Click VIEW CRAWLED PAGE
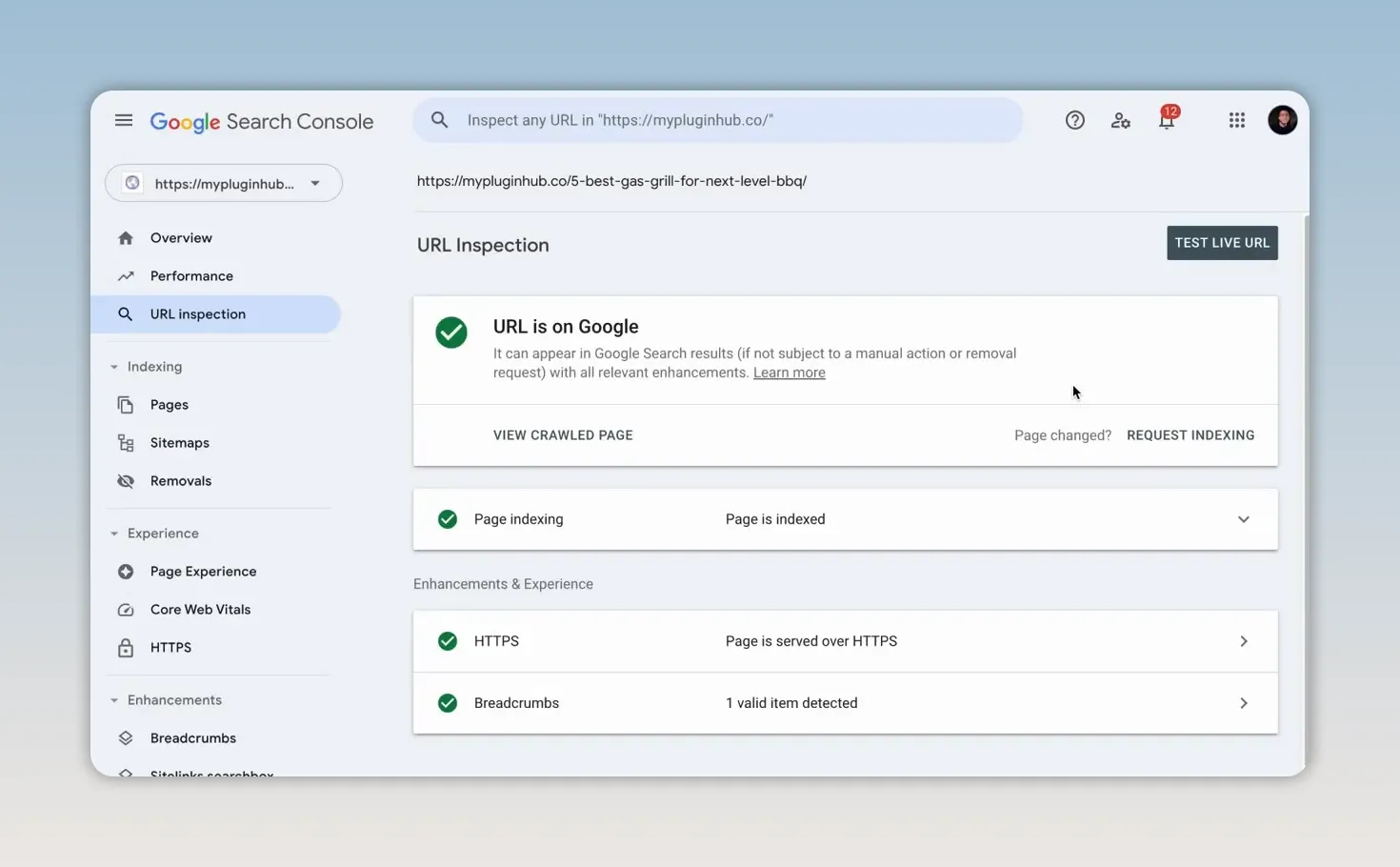 pos(563,435)
